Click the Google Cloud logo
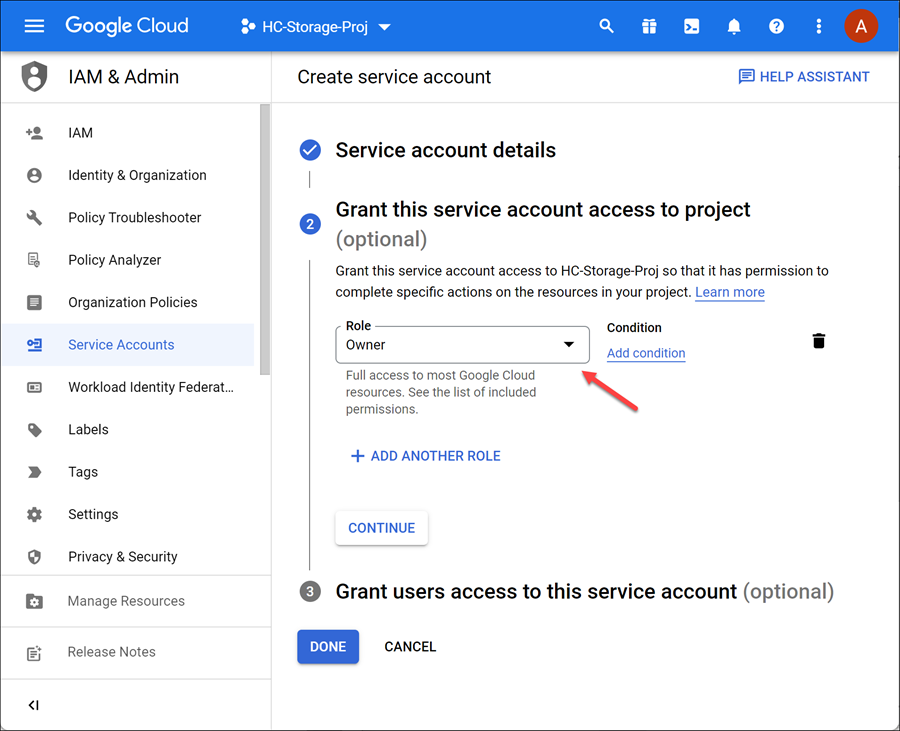900x731 pixels. coord(127,26)
